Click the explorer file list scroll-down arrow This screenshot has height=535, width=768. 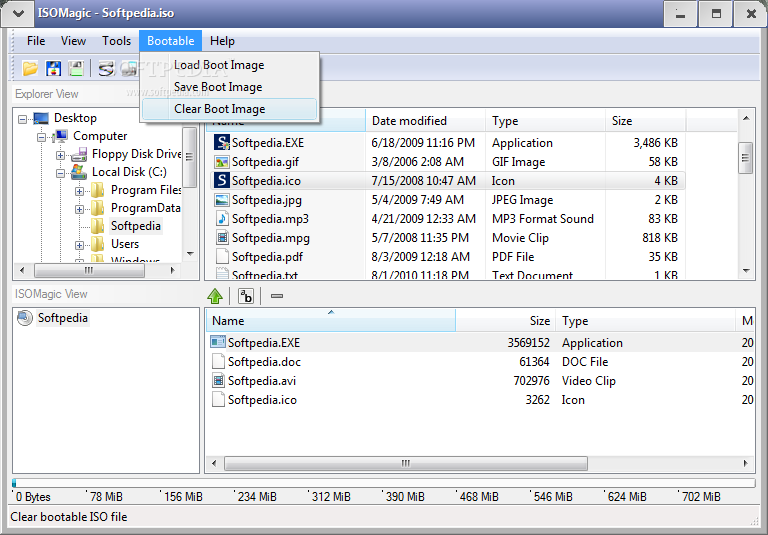click(746, 270)
